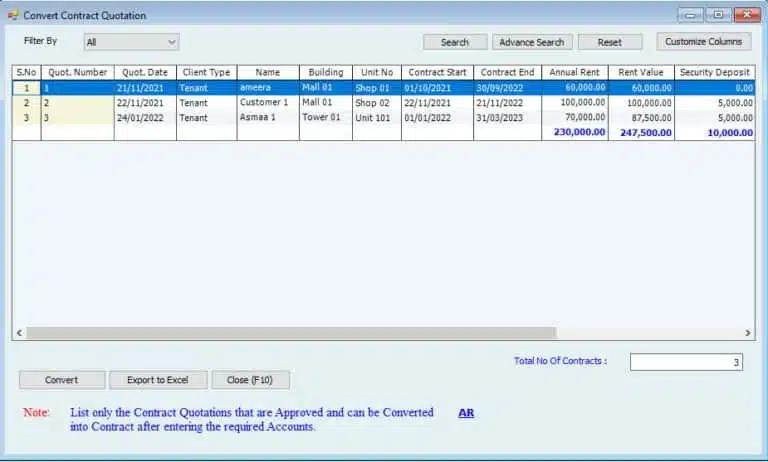Open Advance Search
Viewport: 768px width, 462px height.
[x=532, y=42]
